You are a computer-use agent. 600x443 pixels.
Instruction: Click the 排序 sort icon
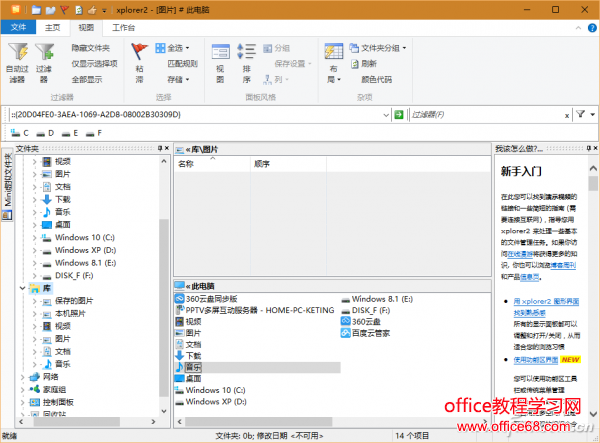pos(246,51)
